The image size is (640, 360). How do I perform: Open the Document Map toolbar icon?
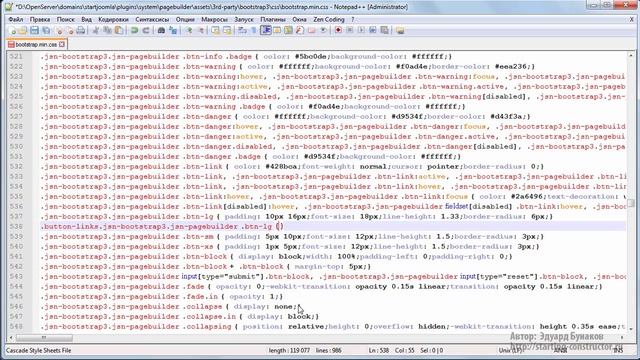pyautogui.click(x=289, y=31)
